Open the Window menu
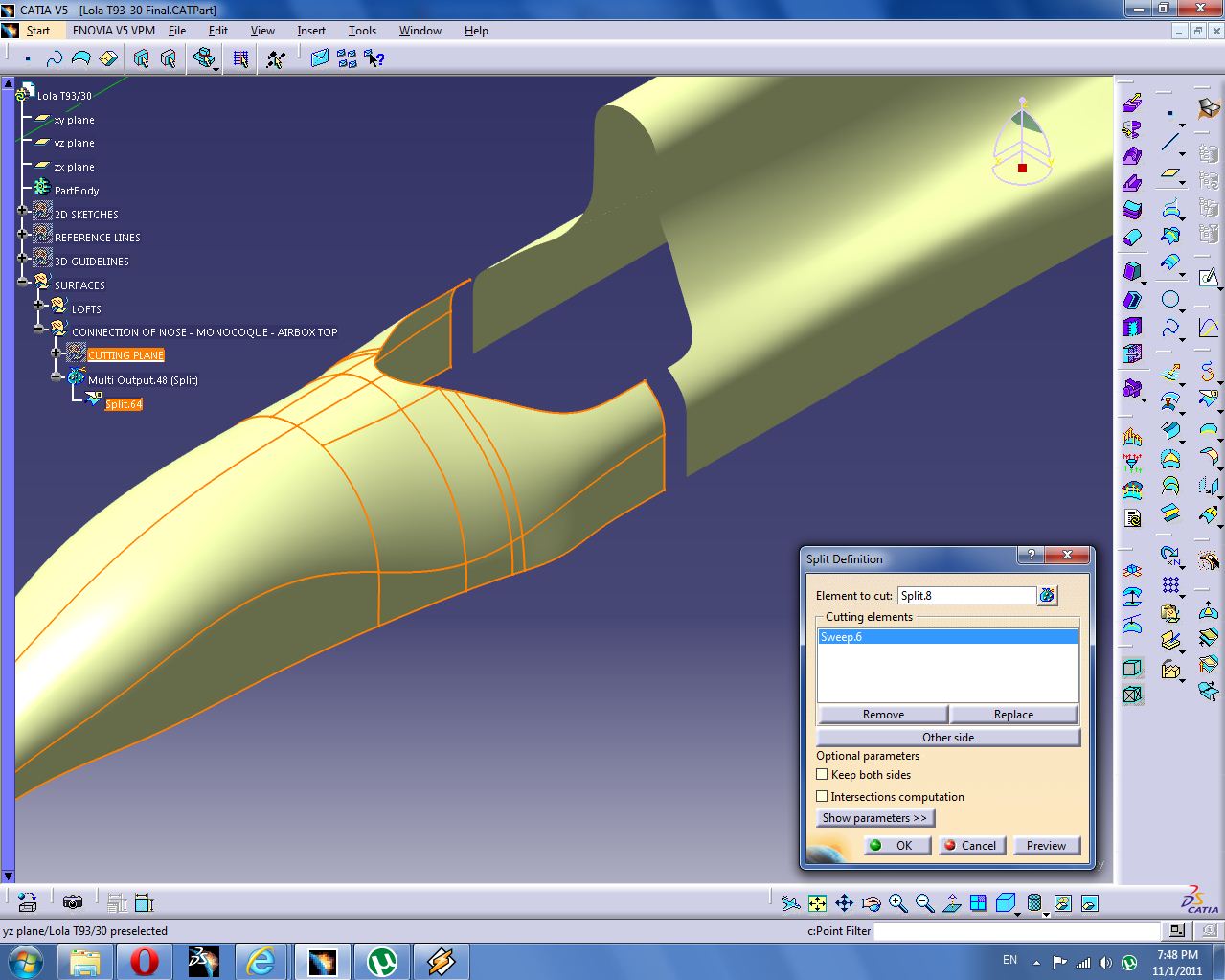Viewport: 1225px width, 980px height. pos(420,31)
